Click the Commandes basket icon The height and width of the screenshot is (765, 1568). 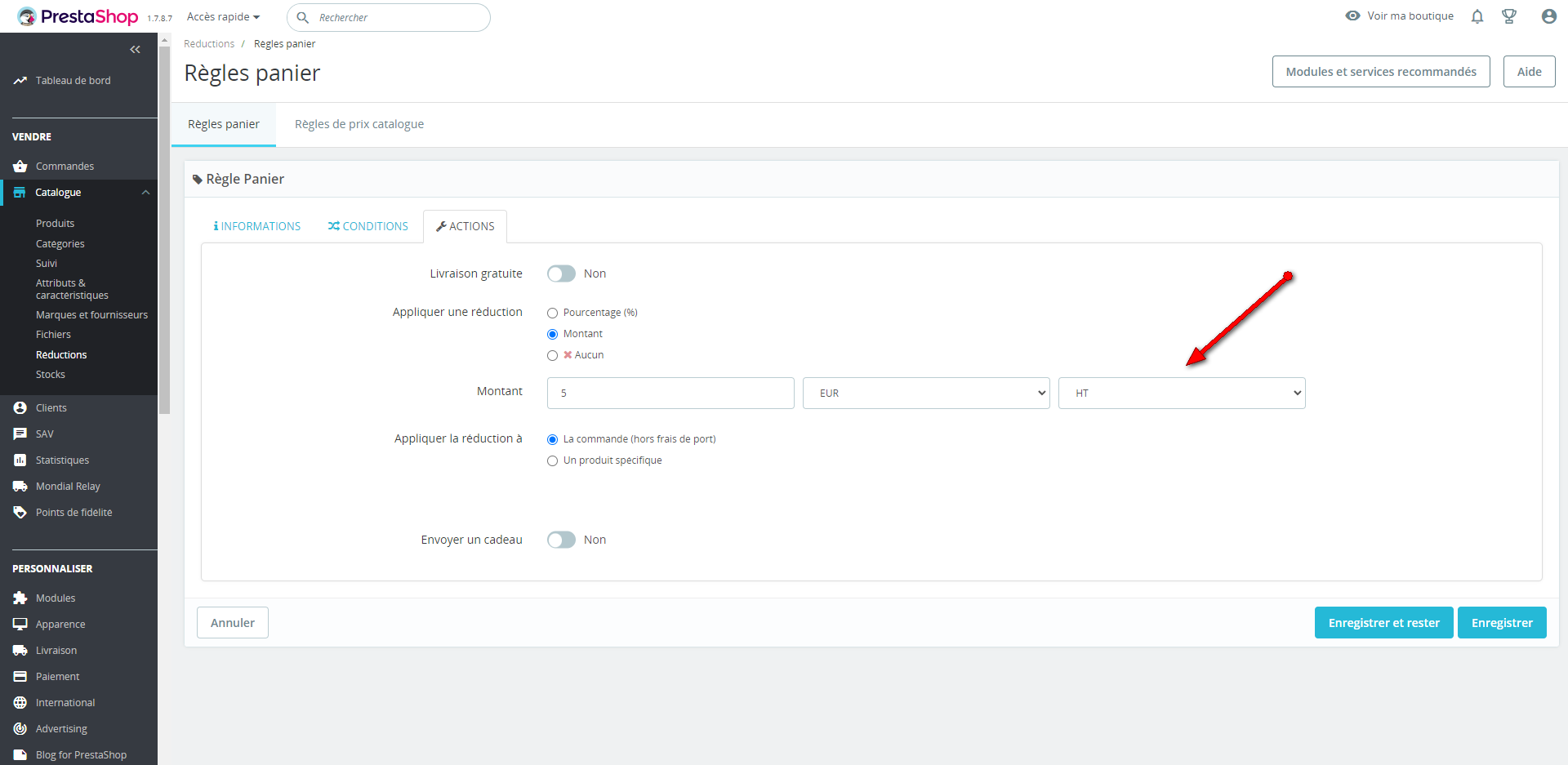coord(20,167)
